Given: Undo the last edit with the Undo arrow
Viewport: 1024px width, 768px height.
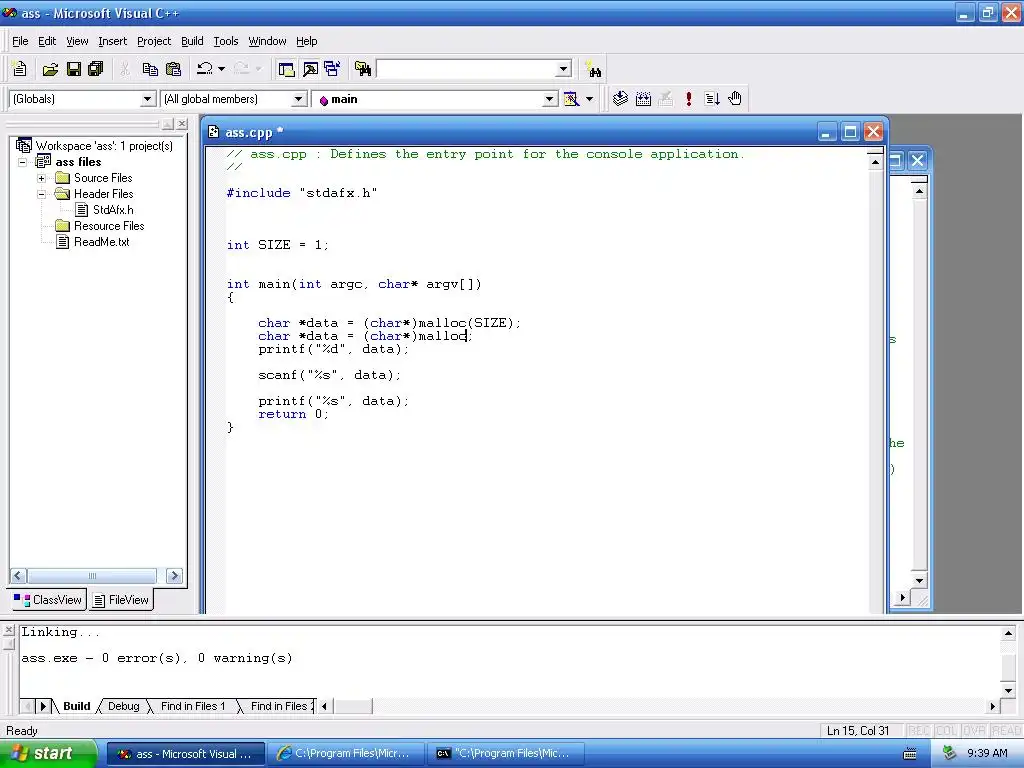Looking at the screenshot, I should (x=204, y=69).
